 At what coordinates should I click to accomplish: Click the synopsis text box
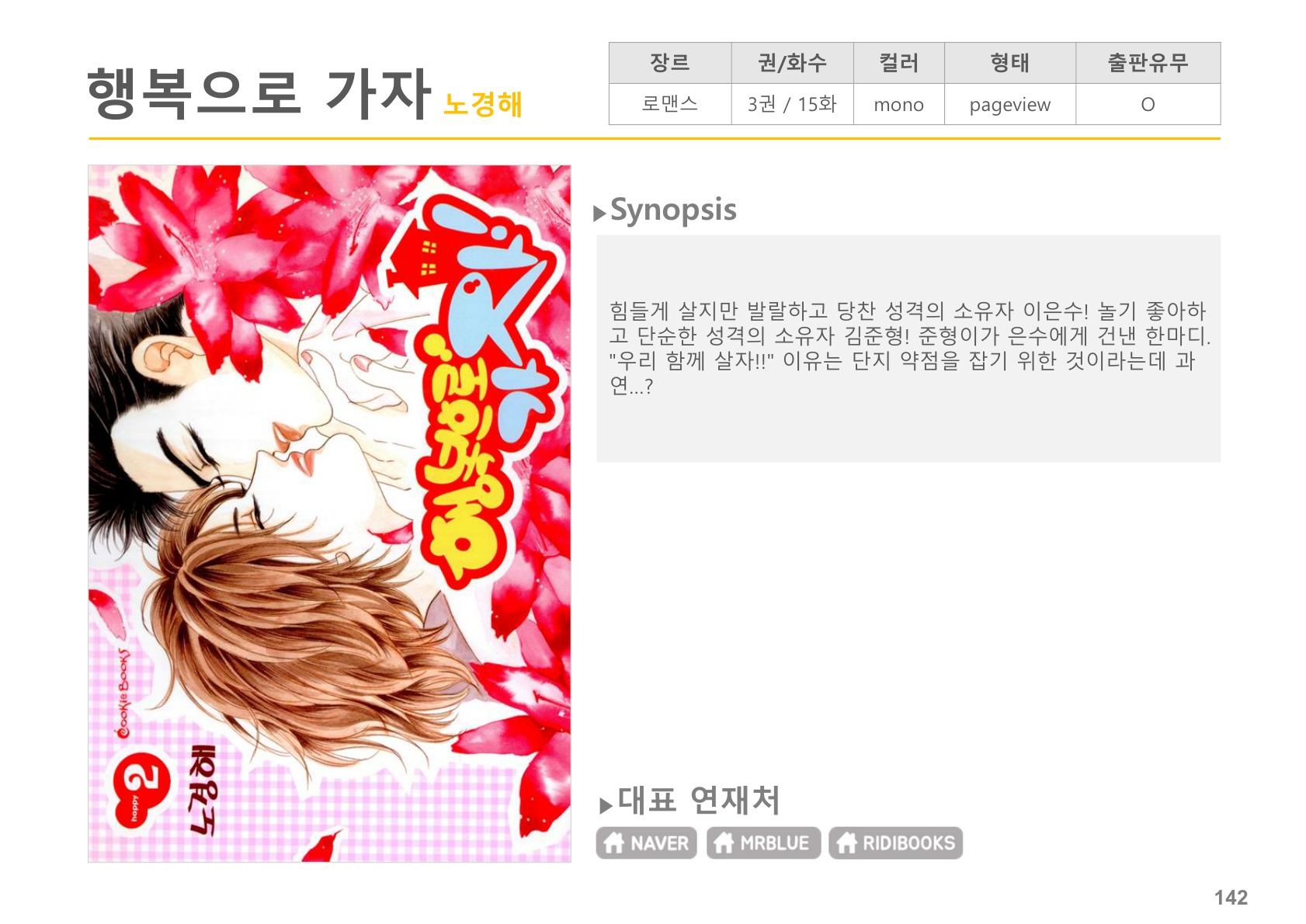[x=908, y=349]
